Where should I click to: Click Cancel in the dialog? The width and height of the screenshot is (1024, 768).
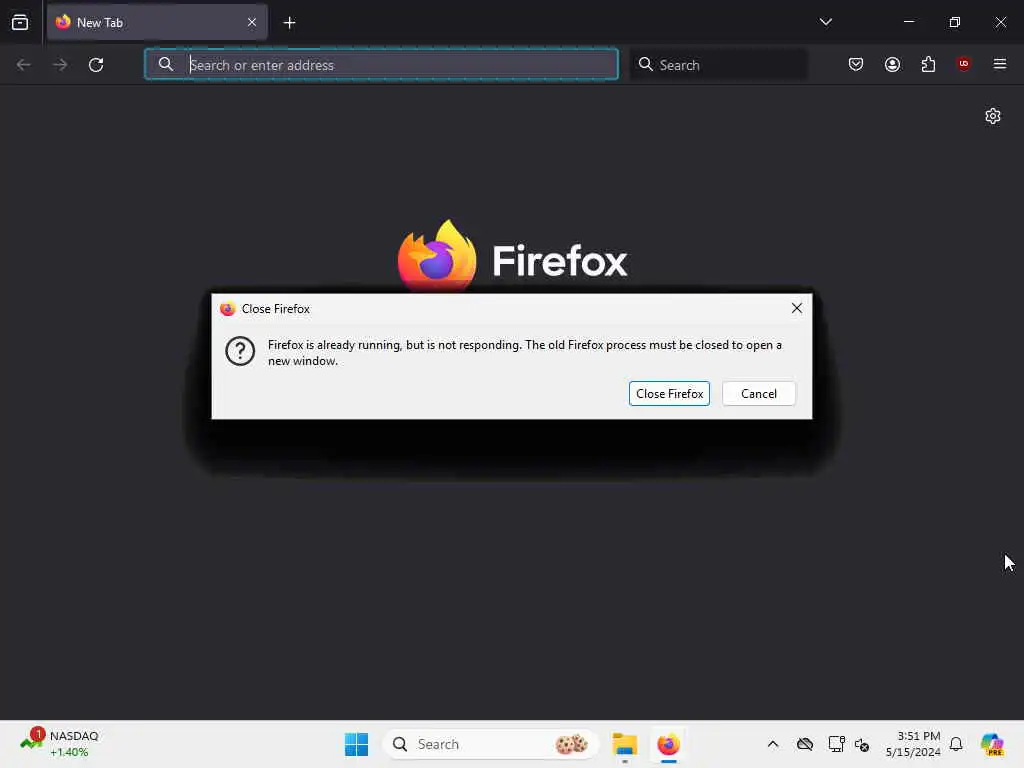(x=759, y=394)
